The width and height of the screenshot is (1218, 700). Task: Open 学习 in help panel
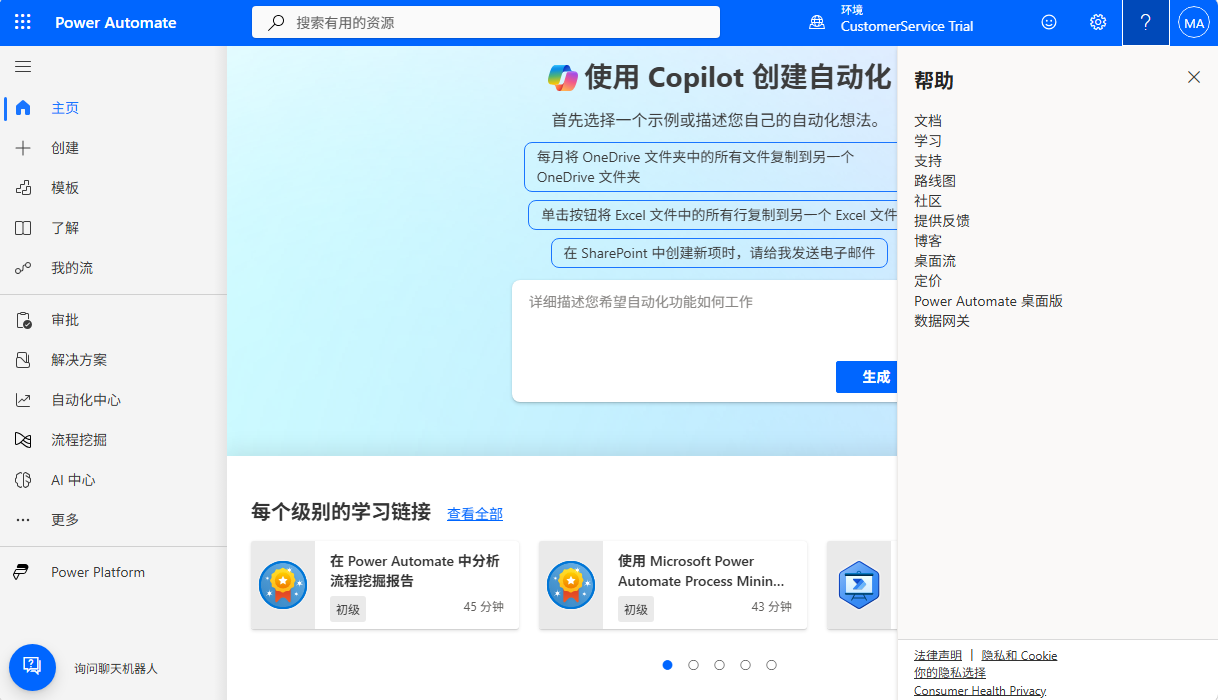point(928,141)
